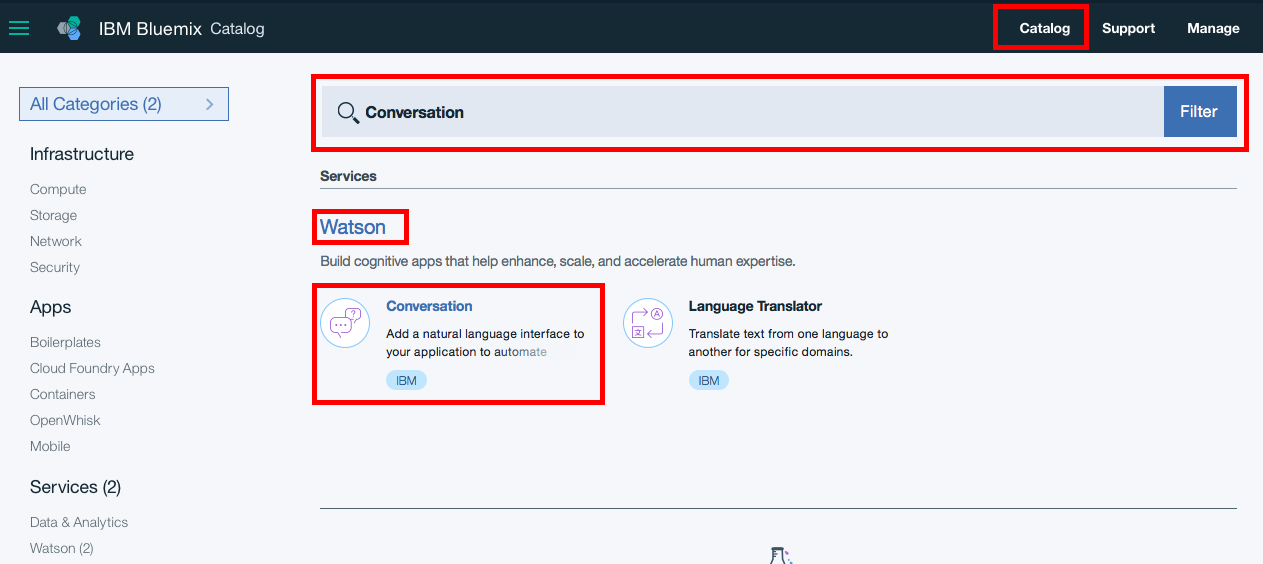This screenshot has height=564, width=1263.
Task: Click into the Conversation search field
Action: 743,111
